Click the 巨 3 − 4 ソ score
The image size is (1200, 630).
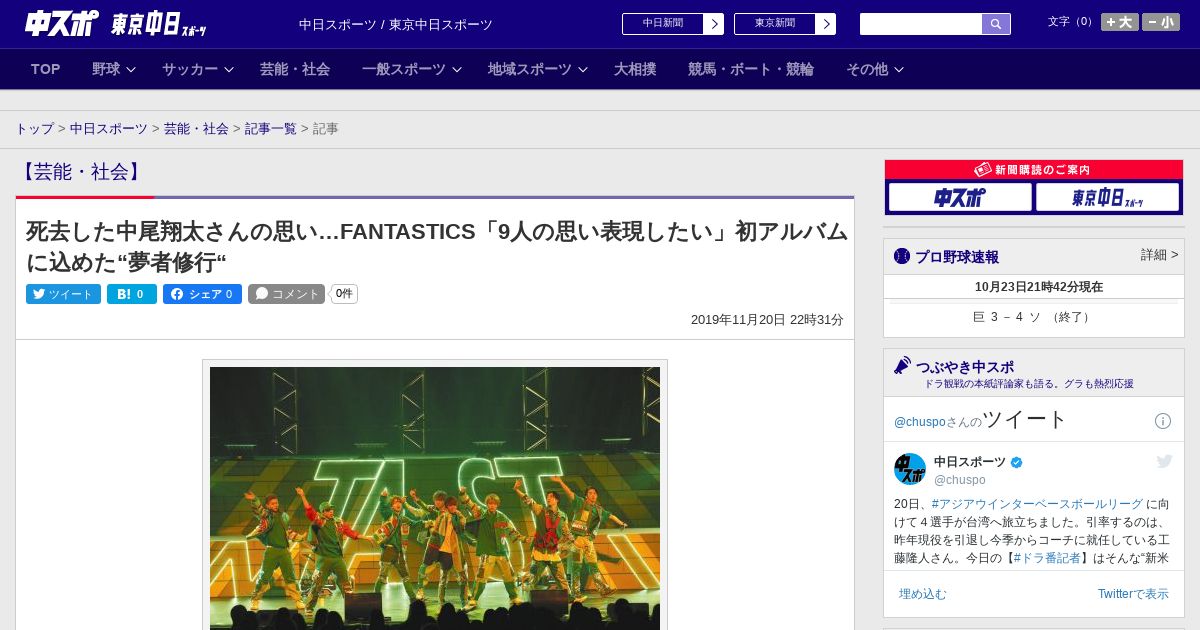[x=1033, y=317]
